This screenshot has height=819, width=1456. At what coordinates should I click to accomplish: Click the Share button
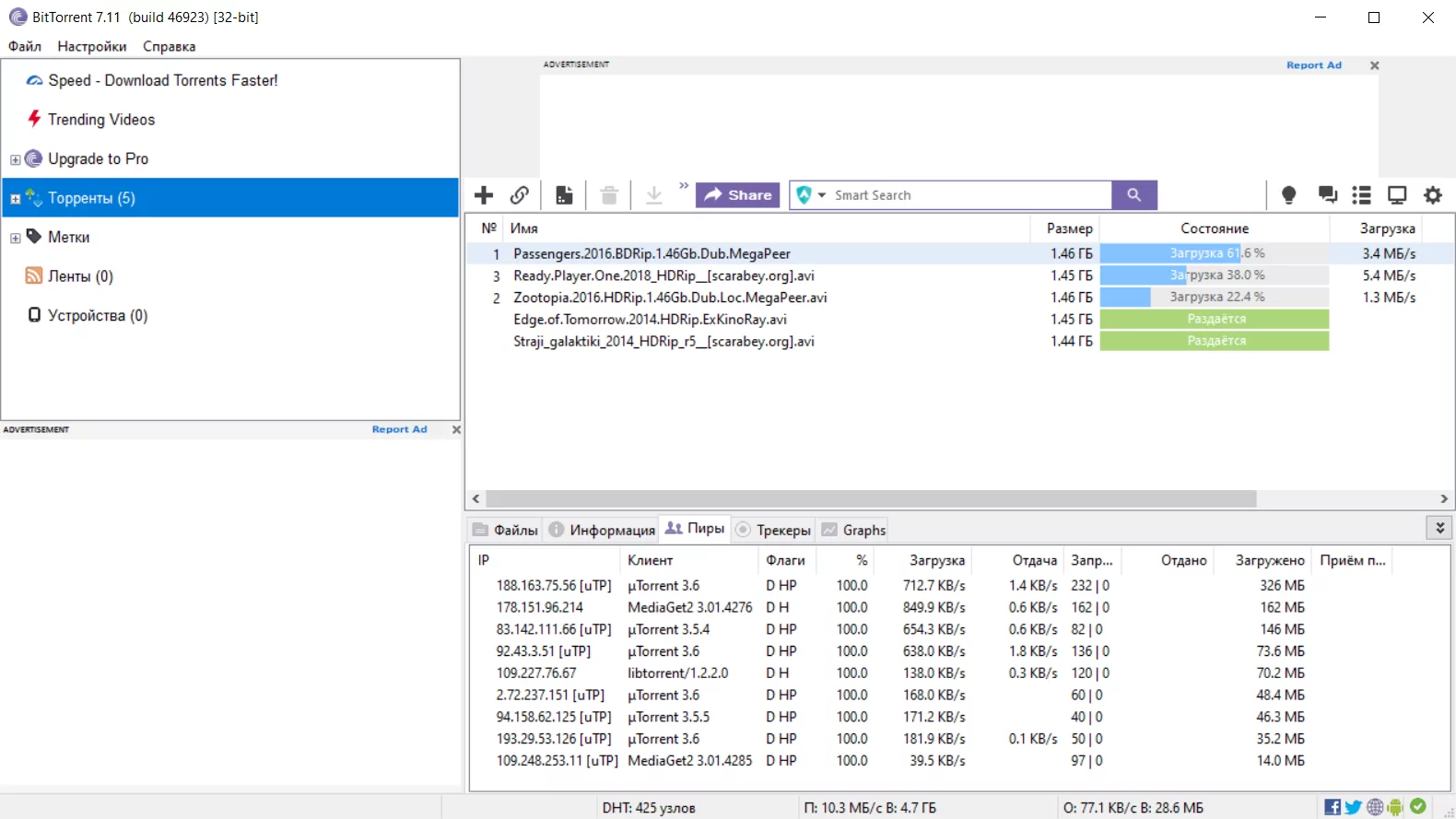point(738,195)
